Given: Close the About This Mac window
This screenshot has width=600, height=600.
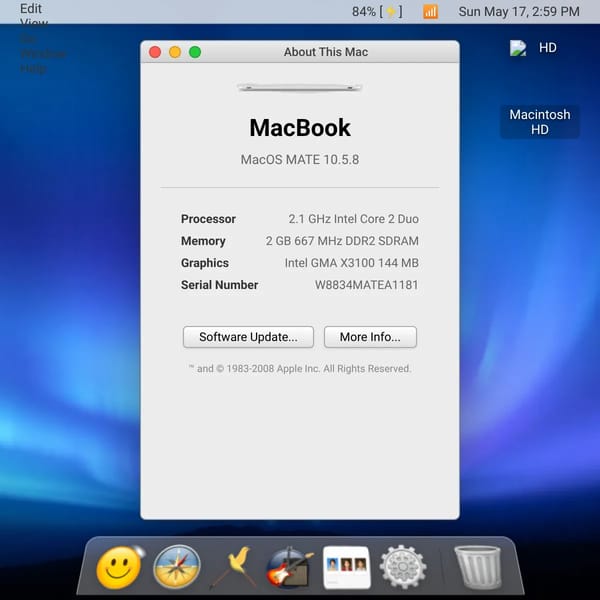Looking at the screenshot, I should point(155,52).
